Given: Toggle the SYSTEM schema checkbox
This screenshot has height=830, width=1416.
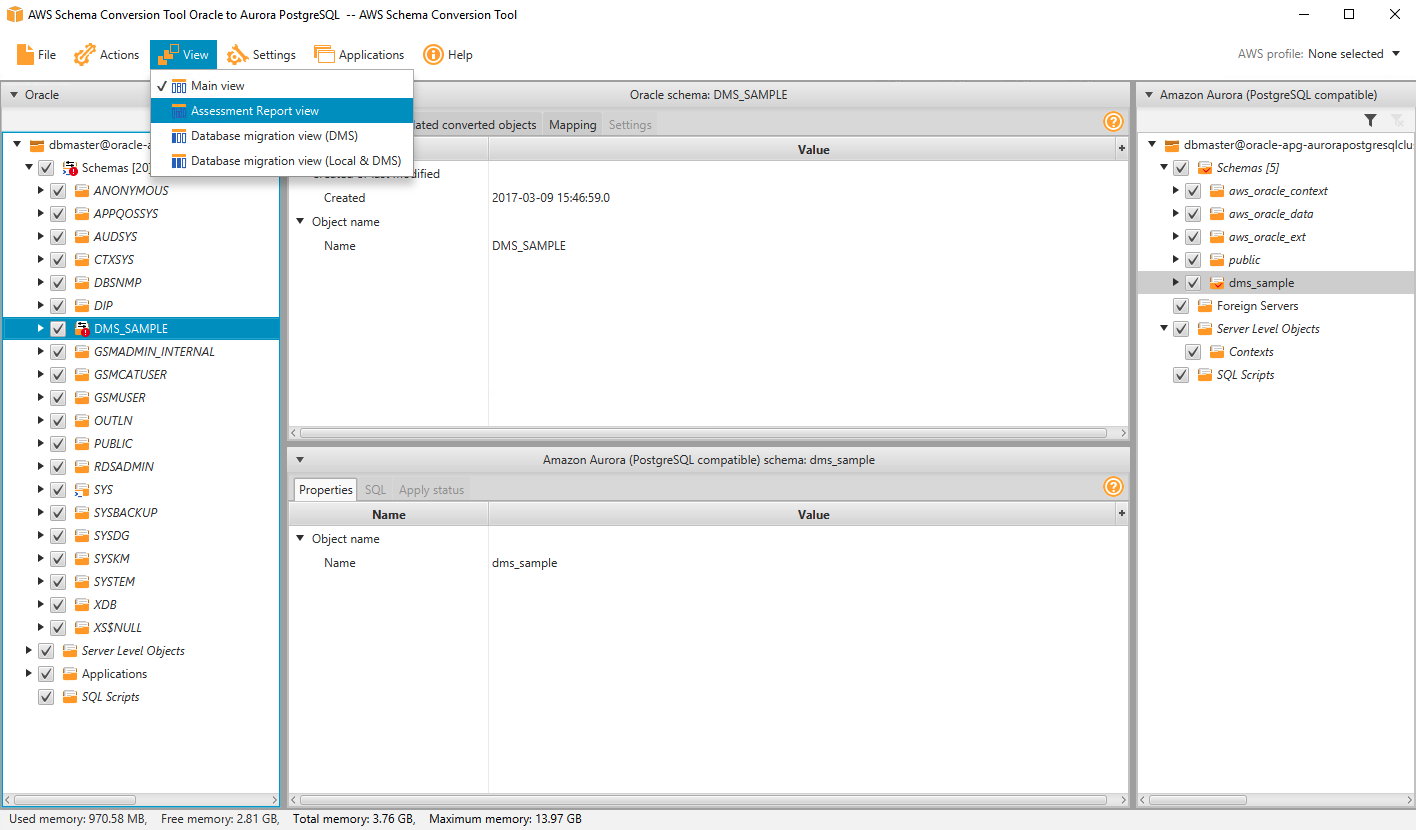Looking at the screenshot, I should click(58, 582).
